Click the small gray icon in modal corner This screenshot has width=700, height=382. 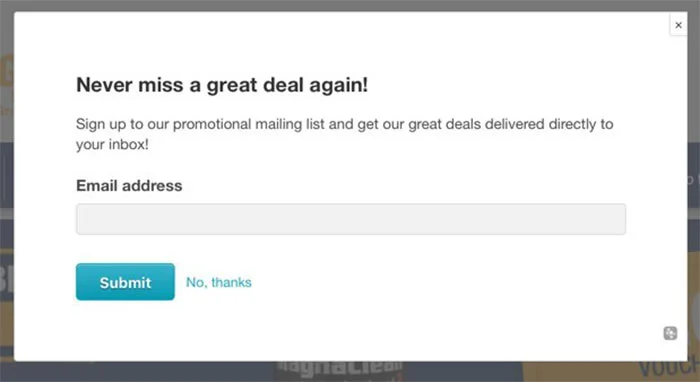pos(670,333)
